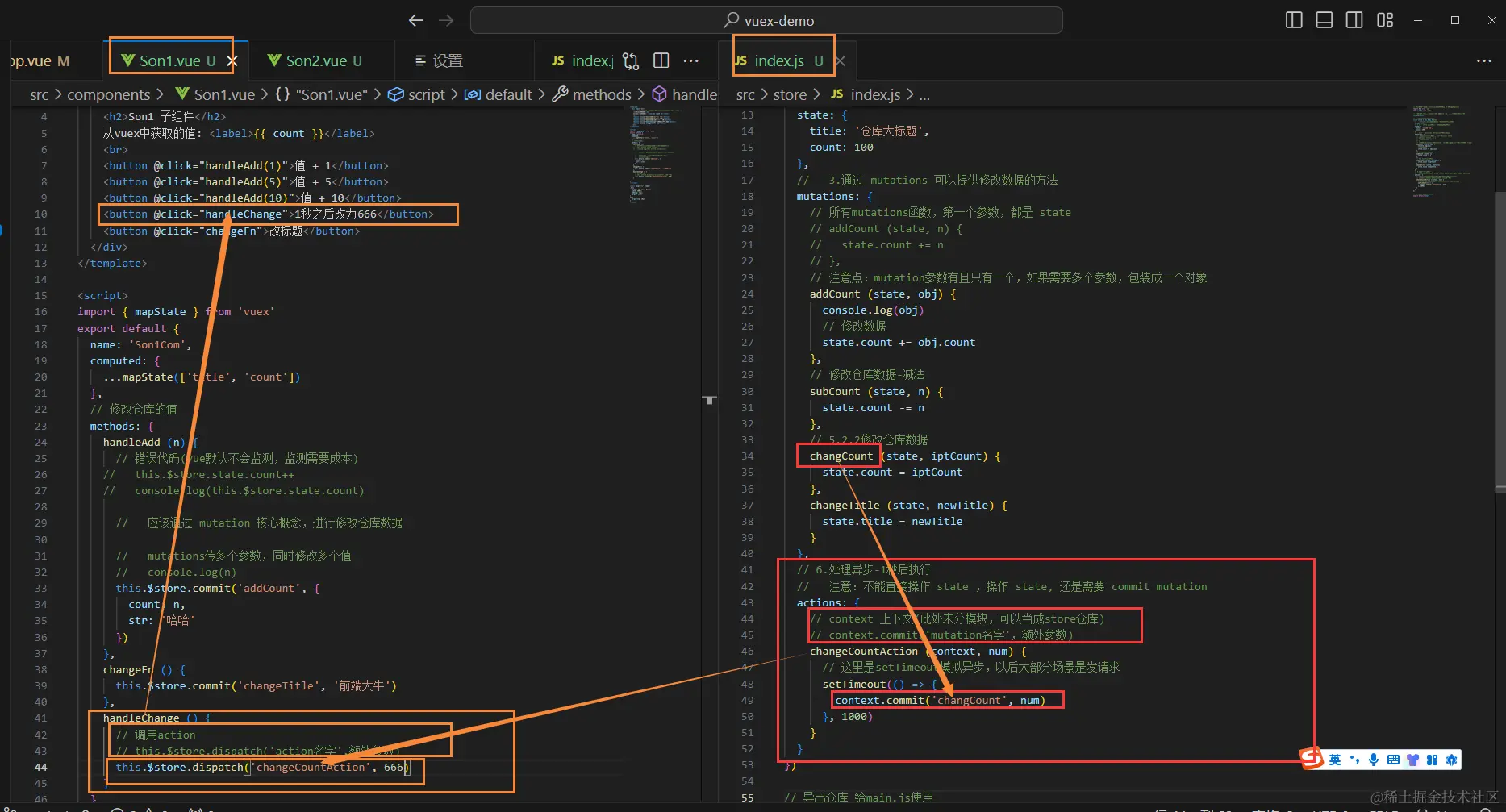
Task: Click count: 100 in store state
Action: tap(841, 147)
